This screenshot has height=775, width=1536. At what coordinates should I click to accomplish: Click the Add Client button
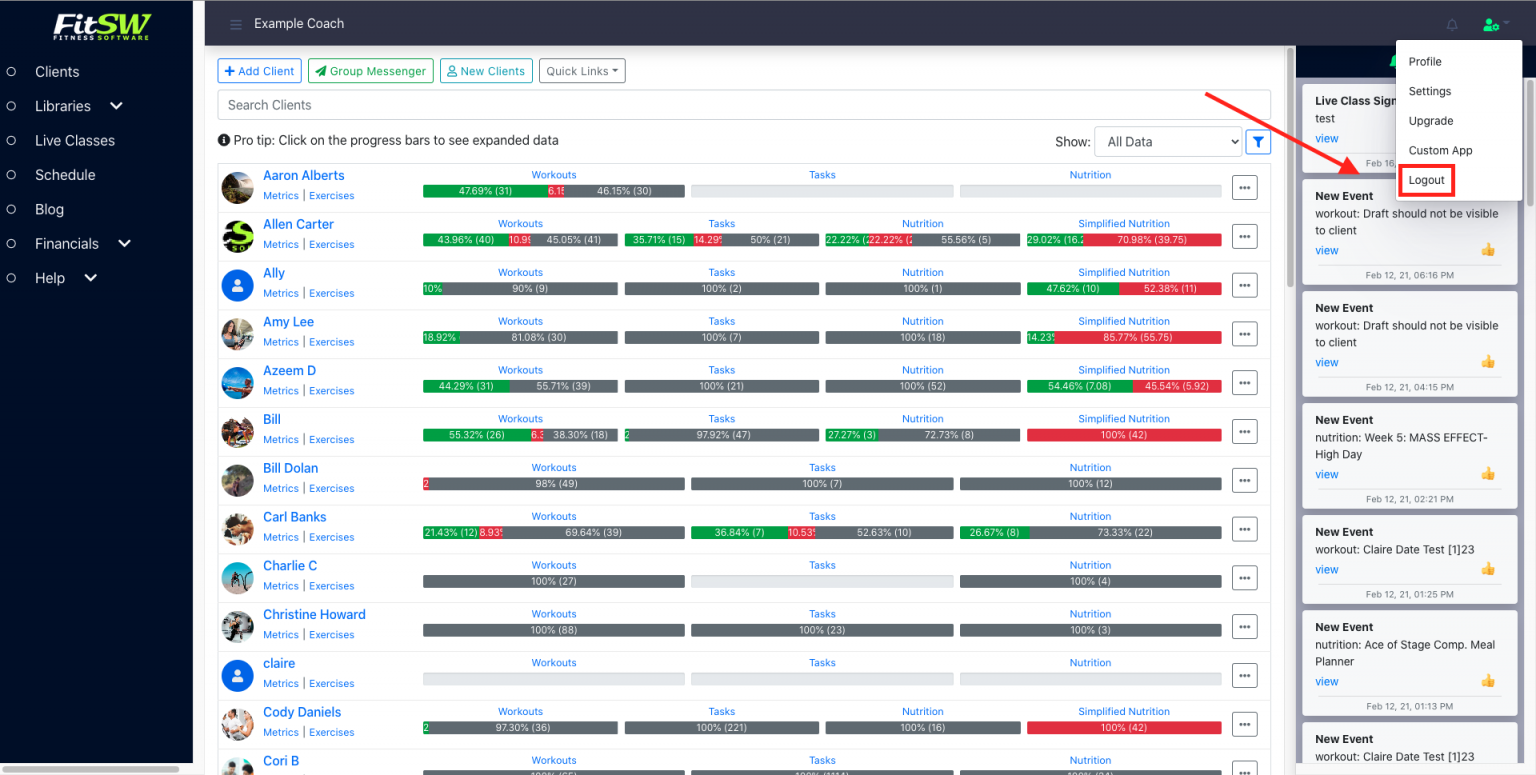pos(259,71)
